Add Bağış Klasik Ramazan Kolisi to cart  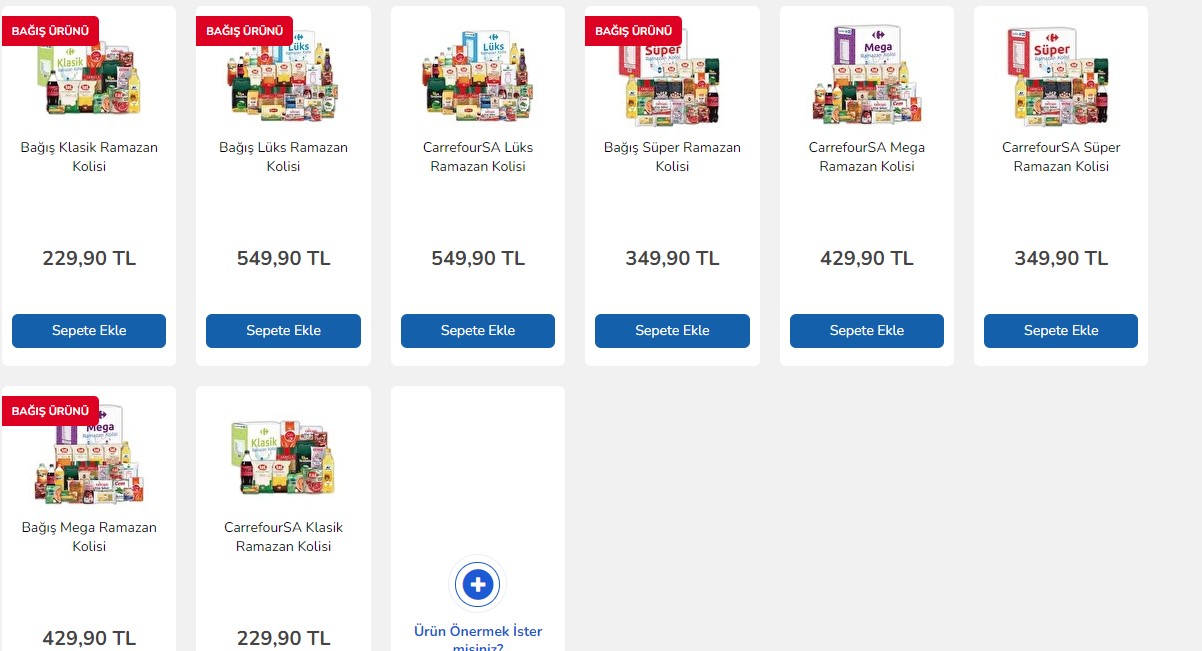pos(89,331)
